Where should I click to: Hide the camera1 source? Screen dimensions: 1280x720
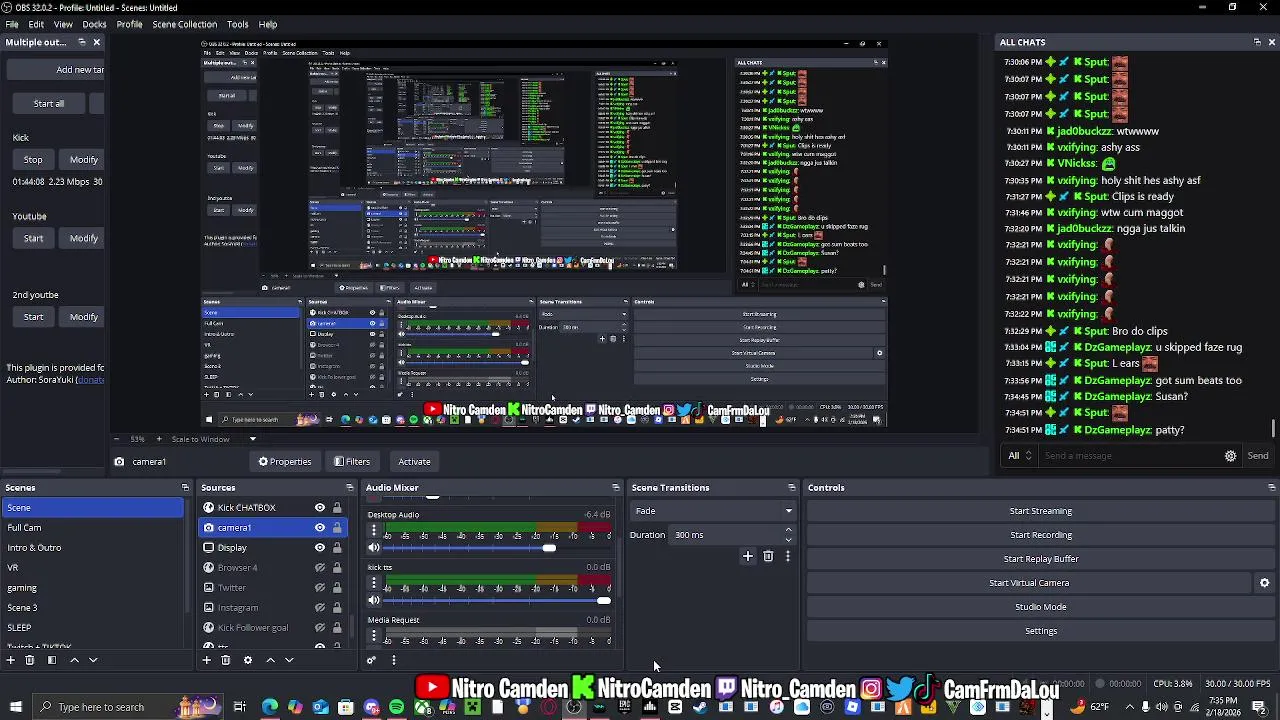(x=320, y=528)
